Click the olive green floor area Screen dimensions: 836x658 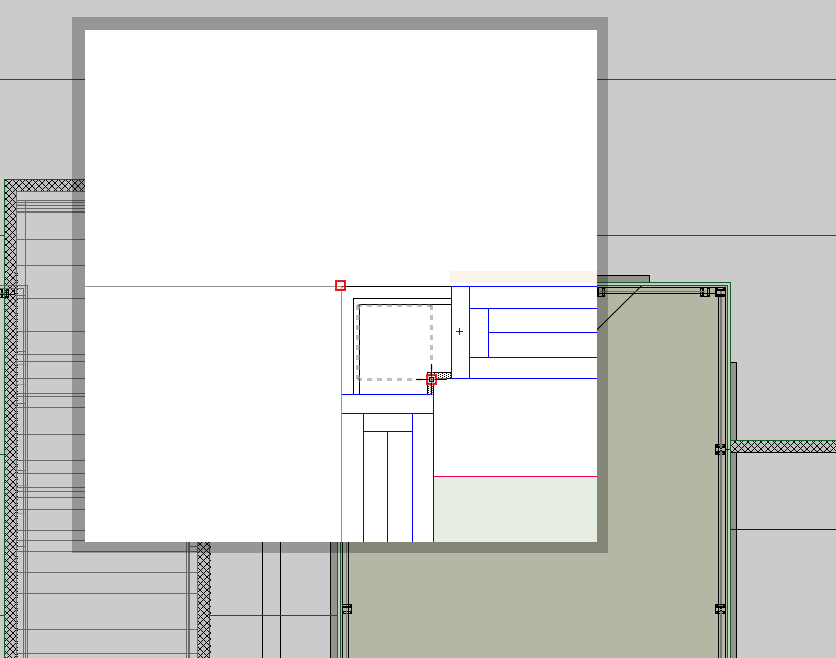tap(530, 600)
